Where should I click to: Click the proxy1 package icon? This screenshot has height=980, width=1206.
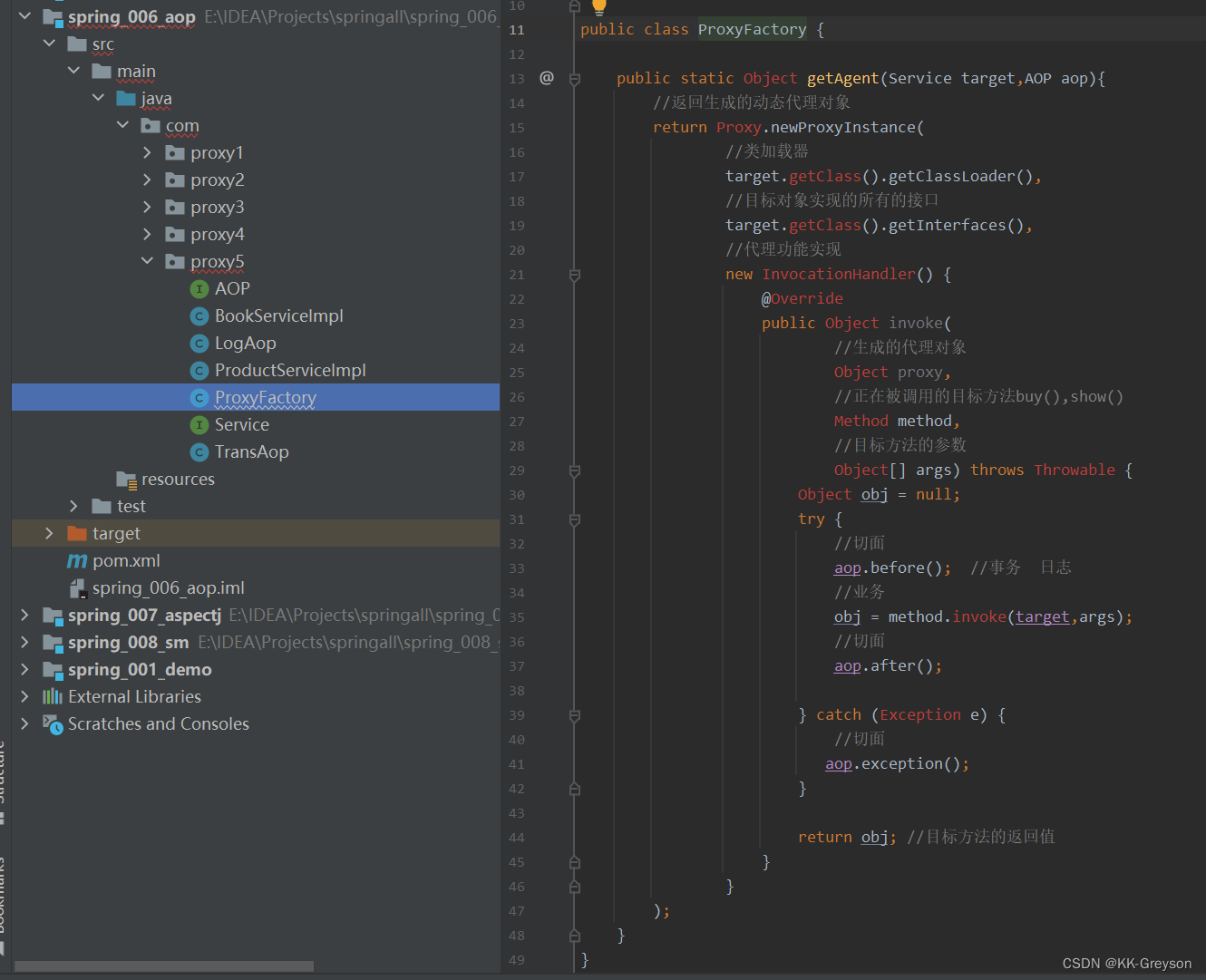tap(175, 152)
